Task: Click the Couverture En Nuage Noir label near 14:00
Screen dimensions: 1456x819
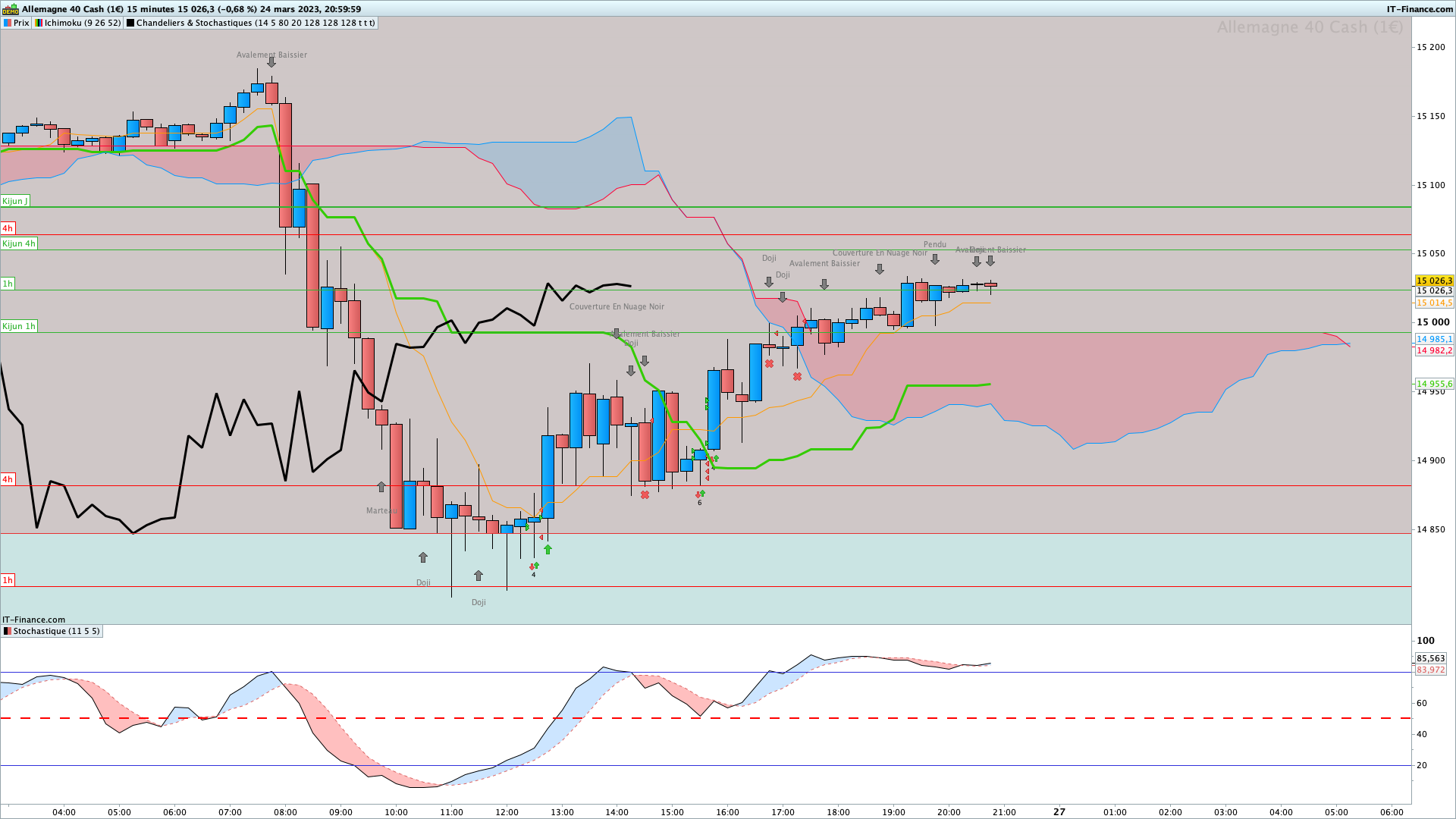Action: [617, 306]
